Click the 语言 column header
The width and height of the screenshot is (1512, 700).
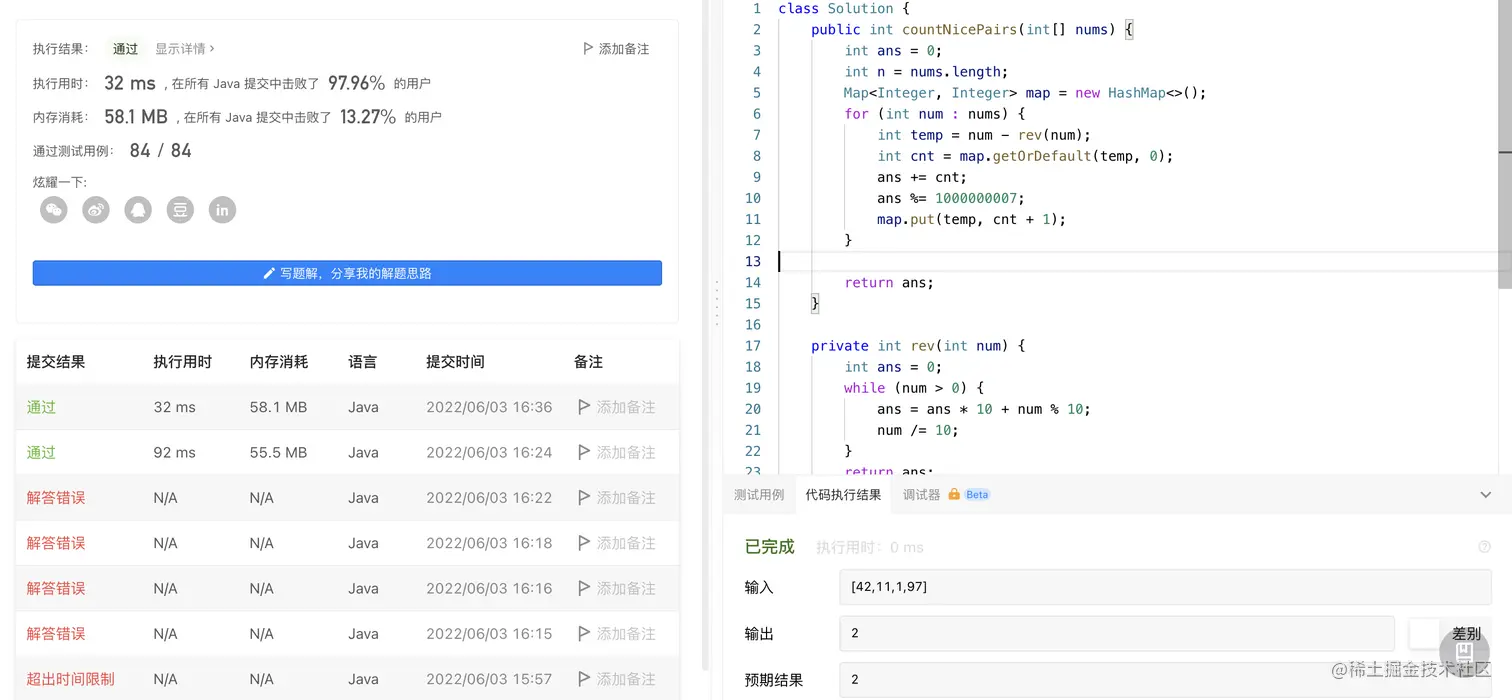click(363, 362)
